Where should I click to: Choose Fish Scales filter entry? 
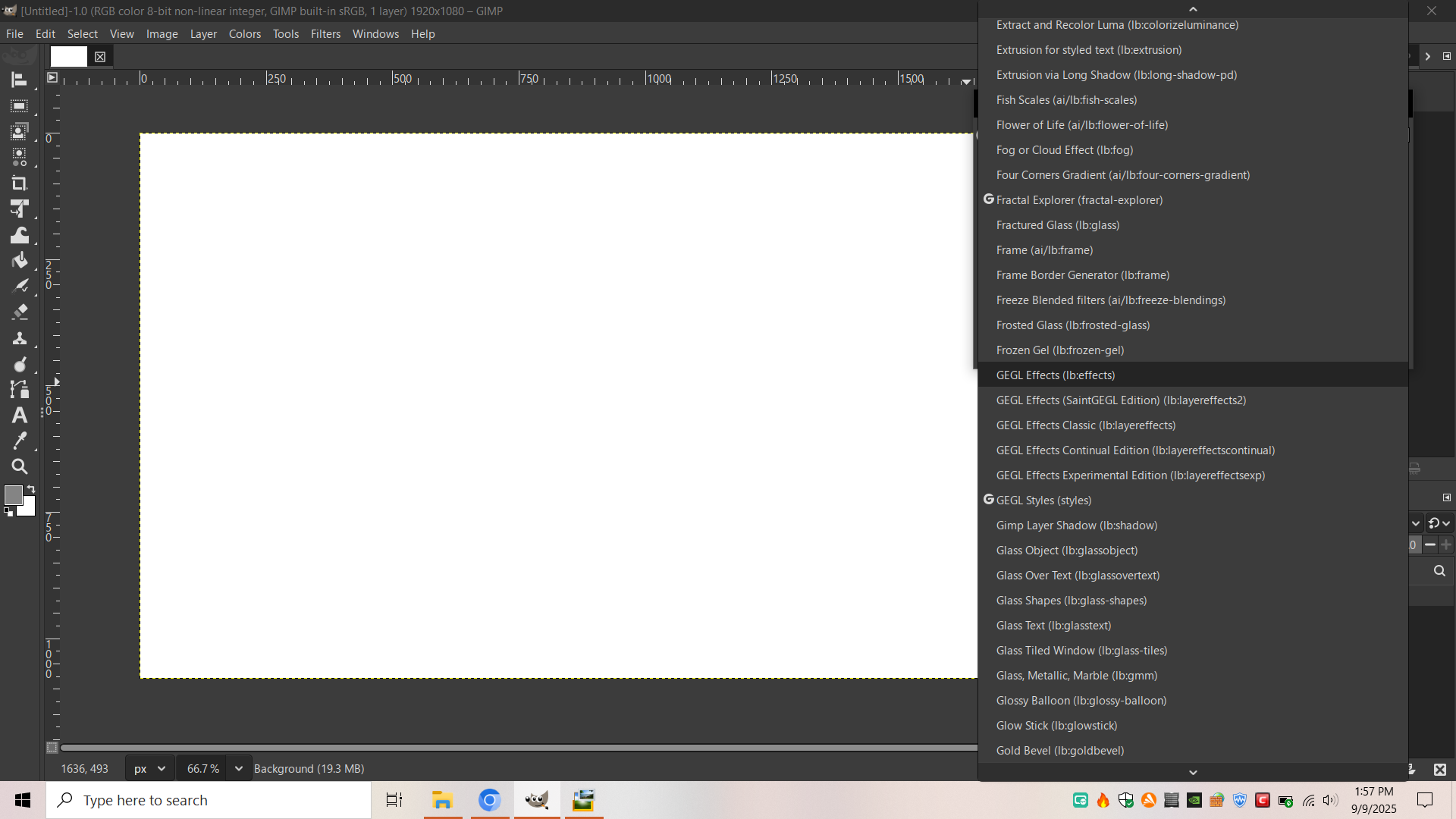point(1193,100)
